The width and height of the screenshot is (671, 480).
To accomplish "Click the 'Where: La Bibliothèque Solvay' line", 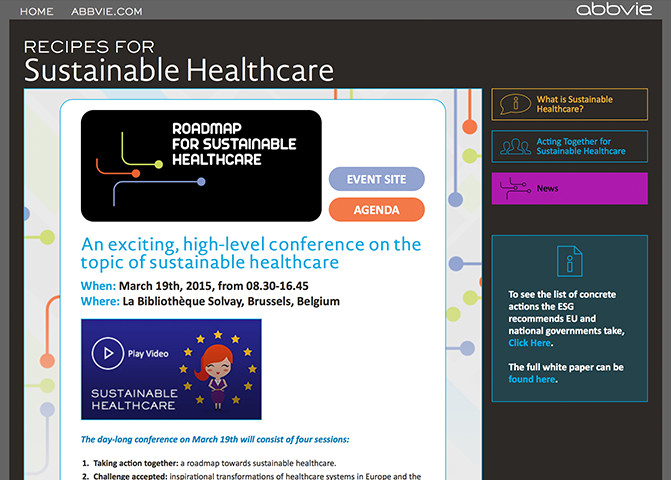I will (210, 301).
